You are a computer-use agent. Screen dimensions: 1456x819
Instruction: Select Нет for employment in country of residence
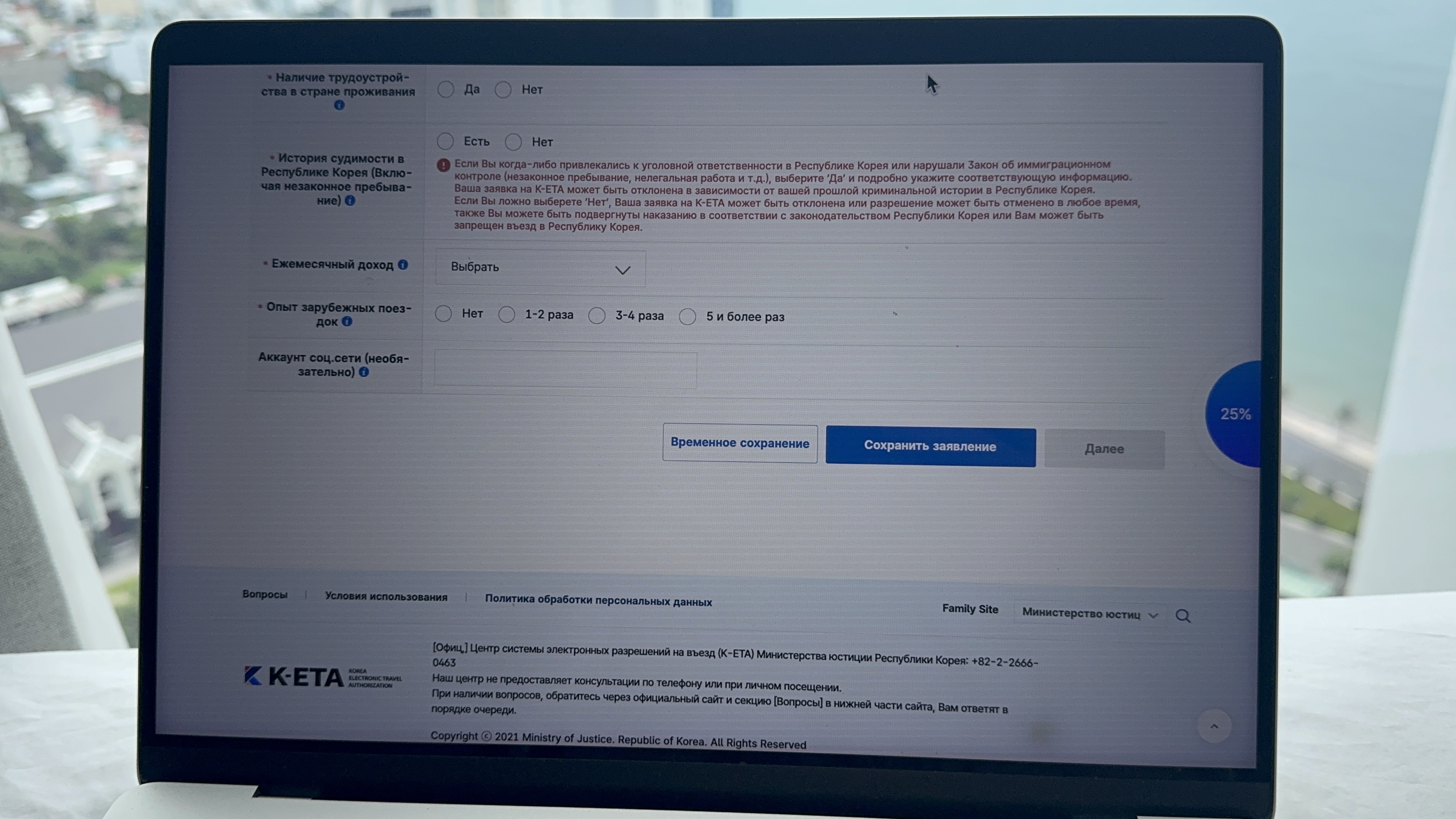click(x=503, y=90)
